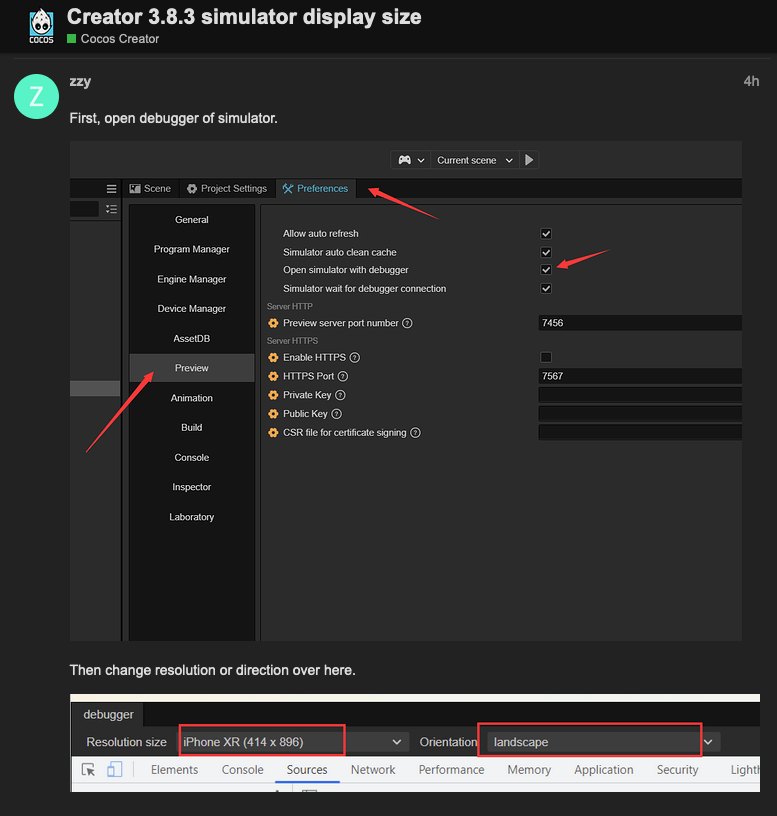The height and width of the screenshot is (816, 777).
Task: Open the Current scene dropdown
Action: click(x=475, y=160)
